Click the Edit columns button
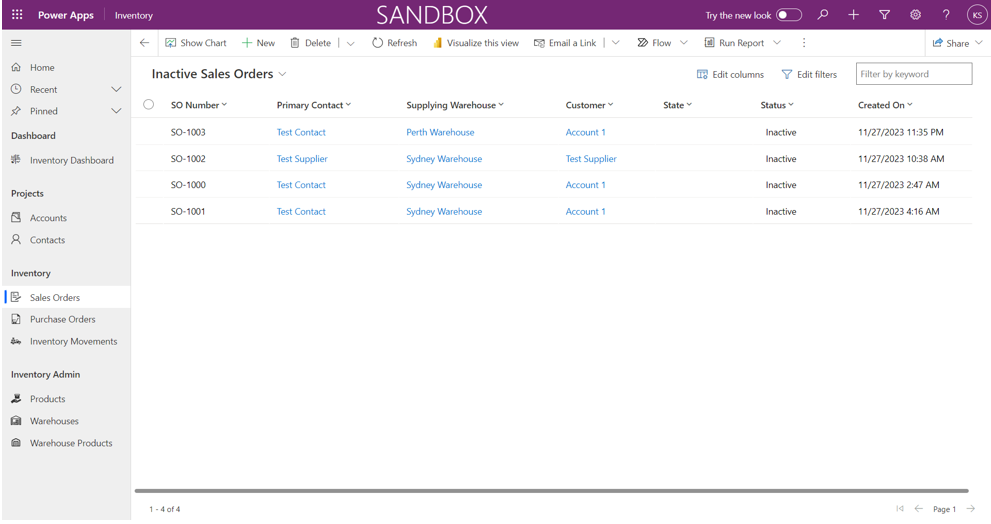Screen dimensions: 991x524 730,74
